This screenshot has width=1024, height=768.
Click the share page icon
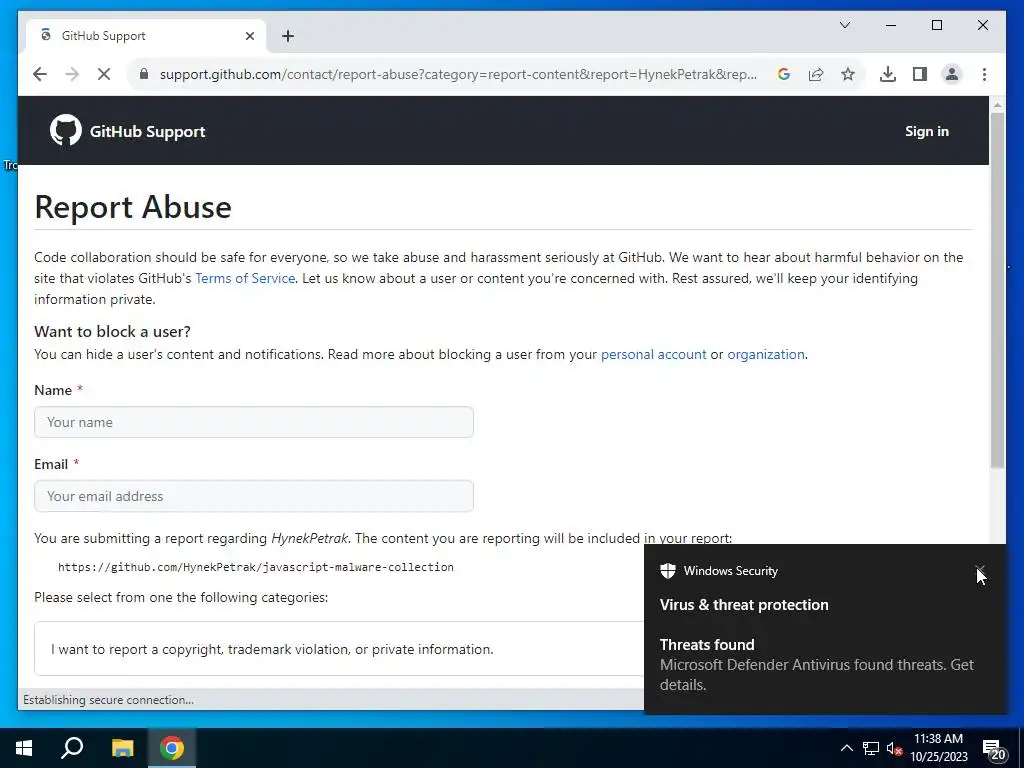(816, 74)
